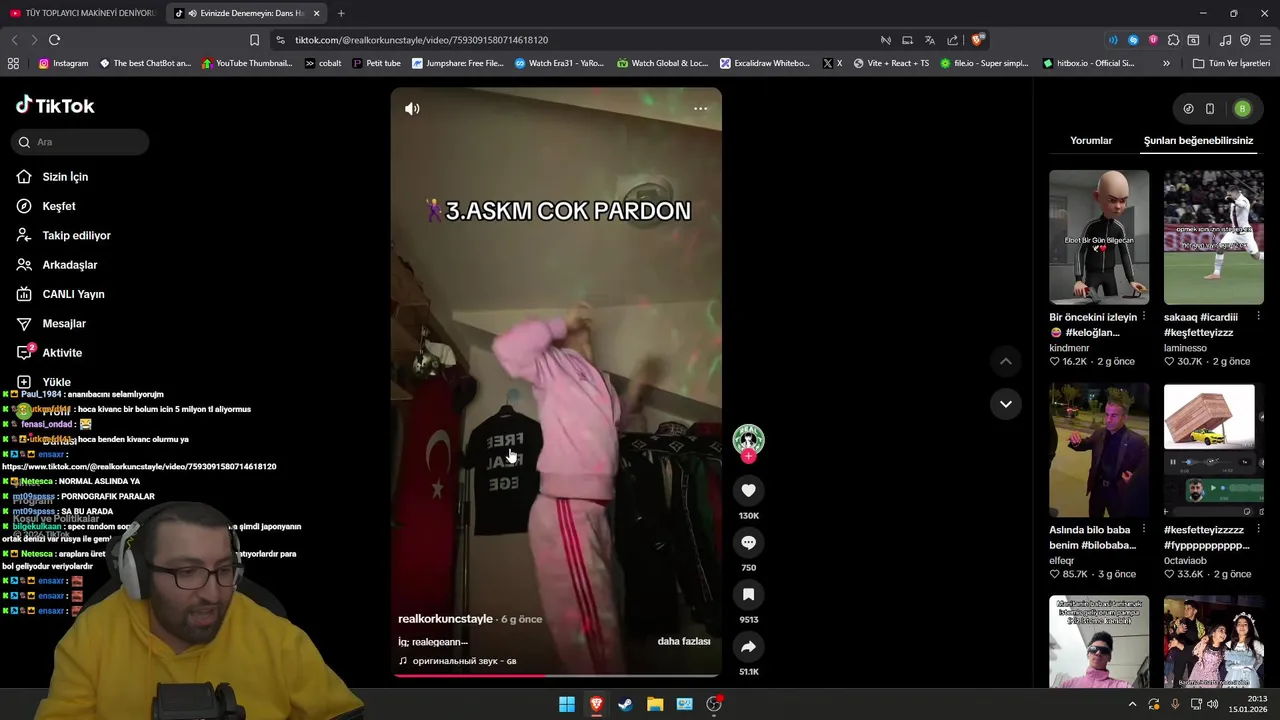Image resolution: width=1280 pixels, height=720 pixels.
Task: Expand caption with daha fazlası
Action: coord(684,642)
